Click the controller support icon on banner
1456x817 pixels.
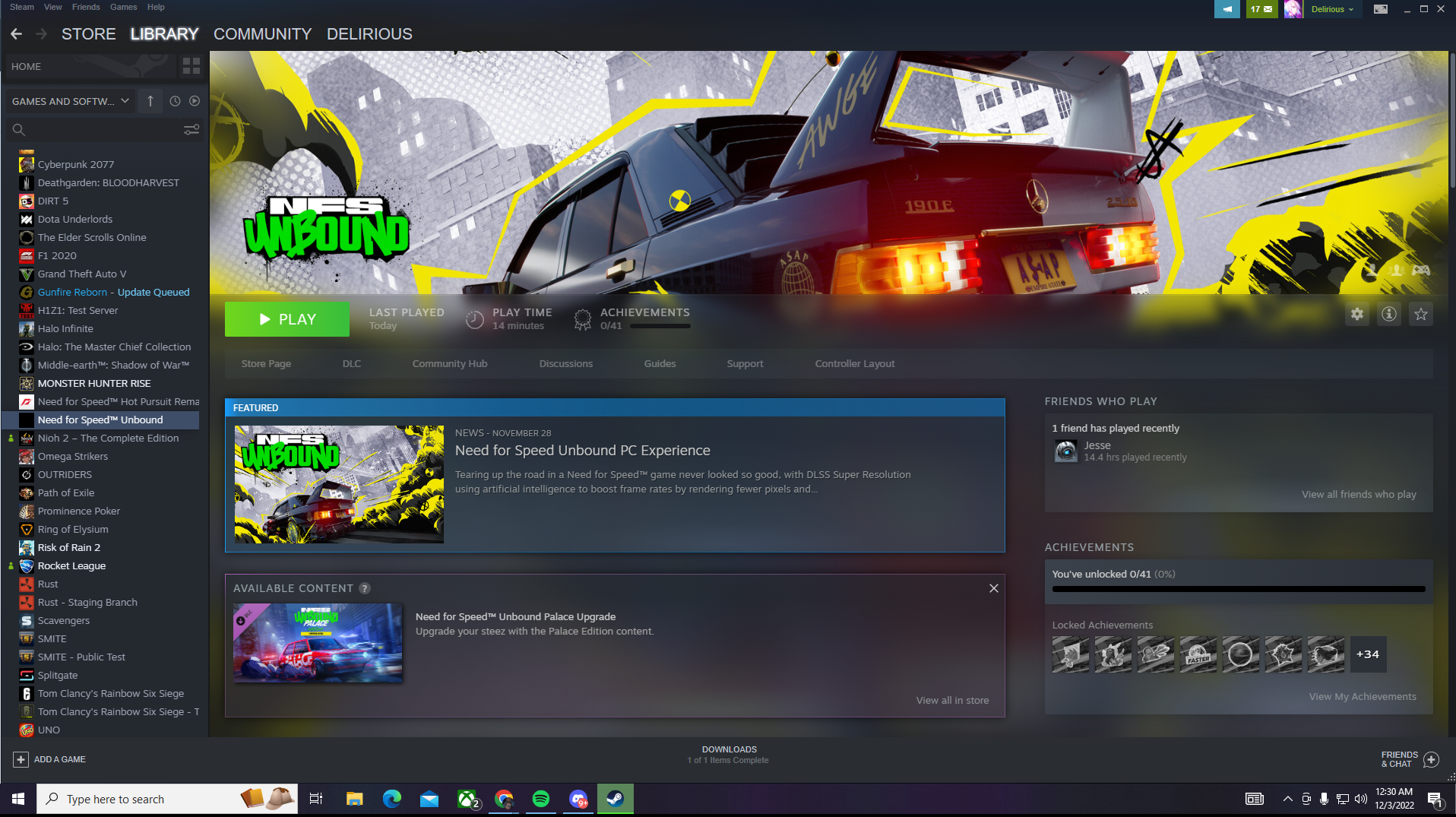(x=1421, y=270)
